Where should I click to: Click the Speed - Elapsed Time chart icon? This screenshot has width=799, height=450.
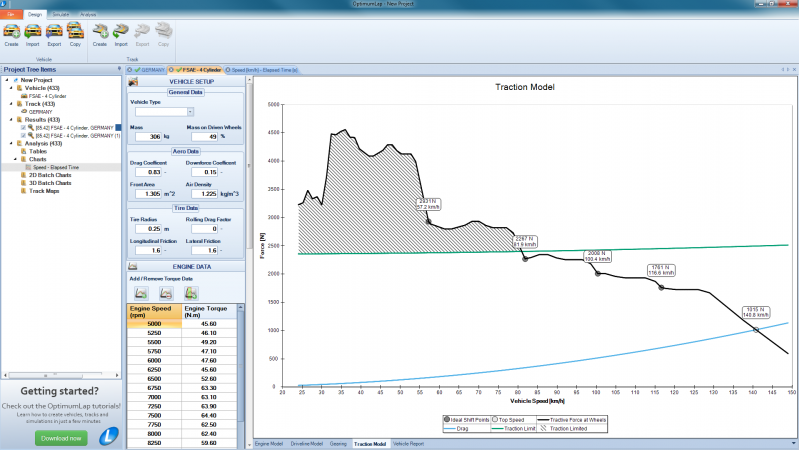29,167
